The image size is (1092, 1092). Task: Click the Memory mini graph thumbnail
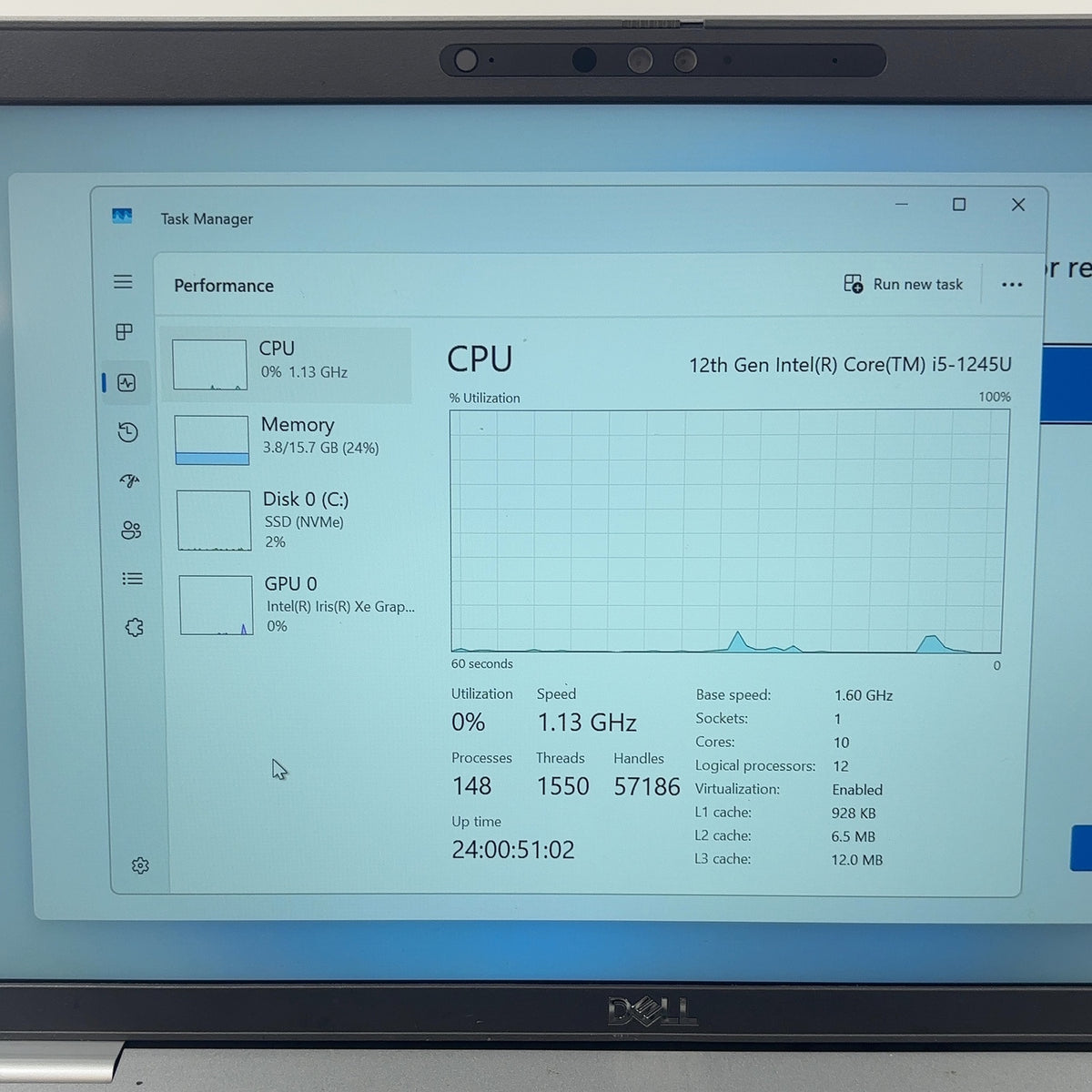click(212, 440)
